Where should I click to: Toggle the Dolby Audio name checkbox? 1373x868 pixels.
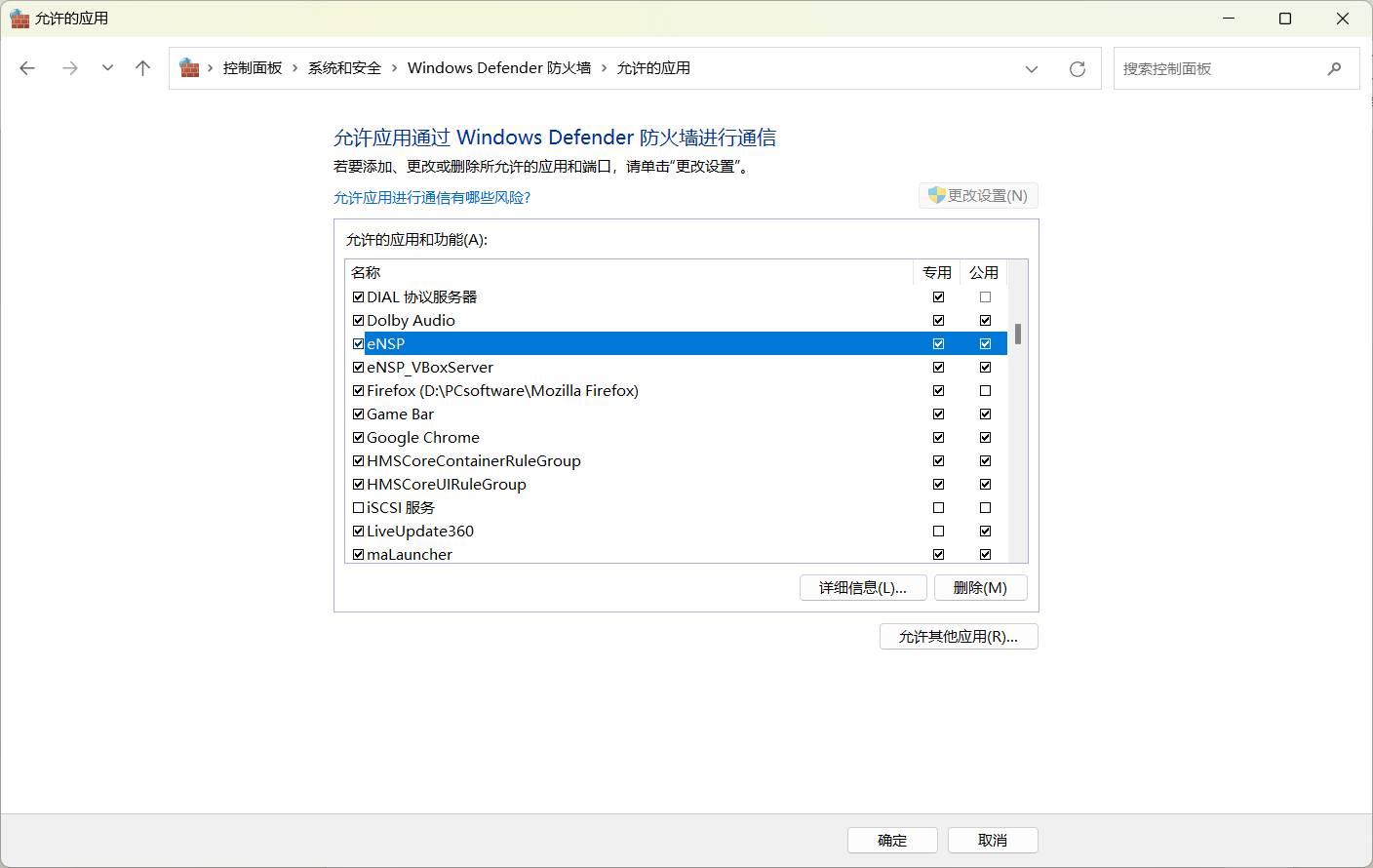(x=358, y=321)
